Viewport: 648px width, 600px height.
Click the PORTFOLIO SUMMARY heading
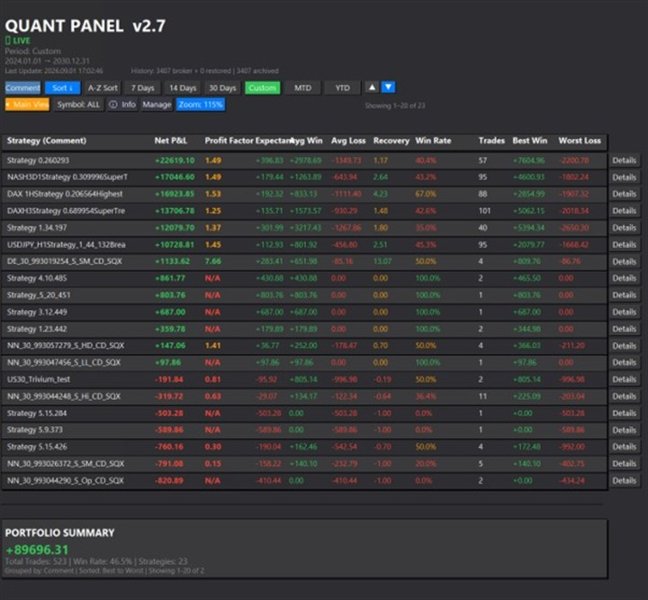tap(60, 533)
